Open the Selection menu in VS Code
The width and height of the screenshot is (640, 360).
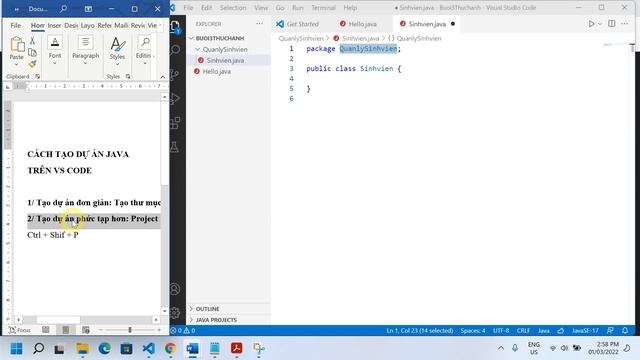233,8
